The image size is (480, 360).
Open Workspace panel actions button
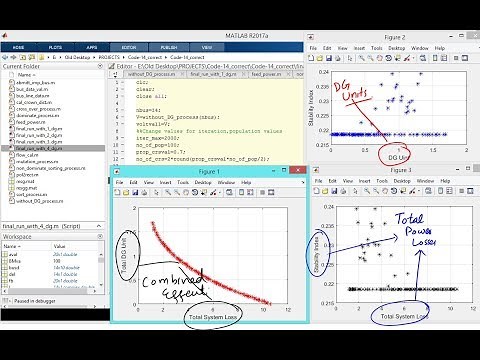pos(100,236)
